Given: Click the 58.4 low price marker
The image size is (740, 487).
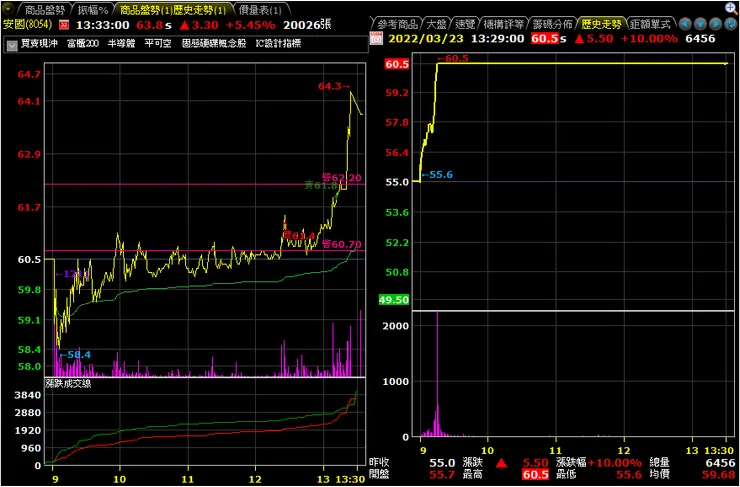Looking at the screenshot, I should click(x=75, y=355).
